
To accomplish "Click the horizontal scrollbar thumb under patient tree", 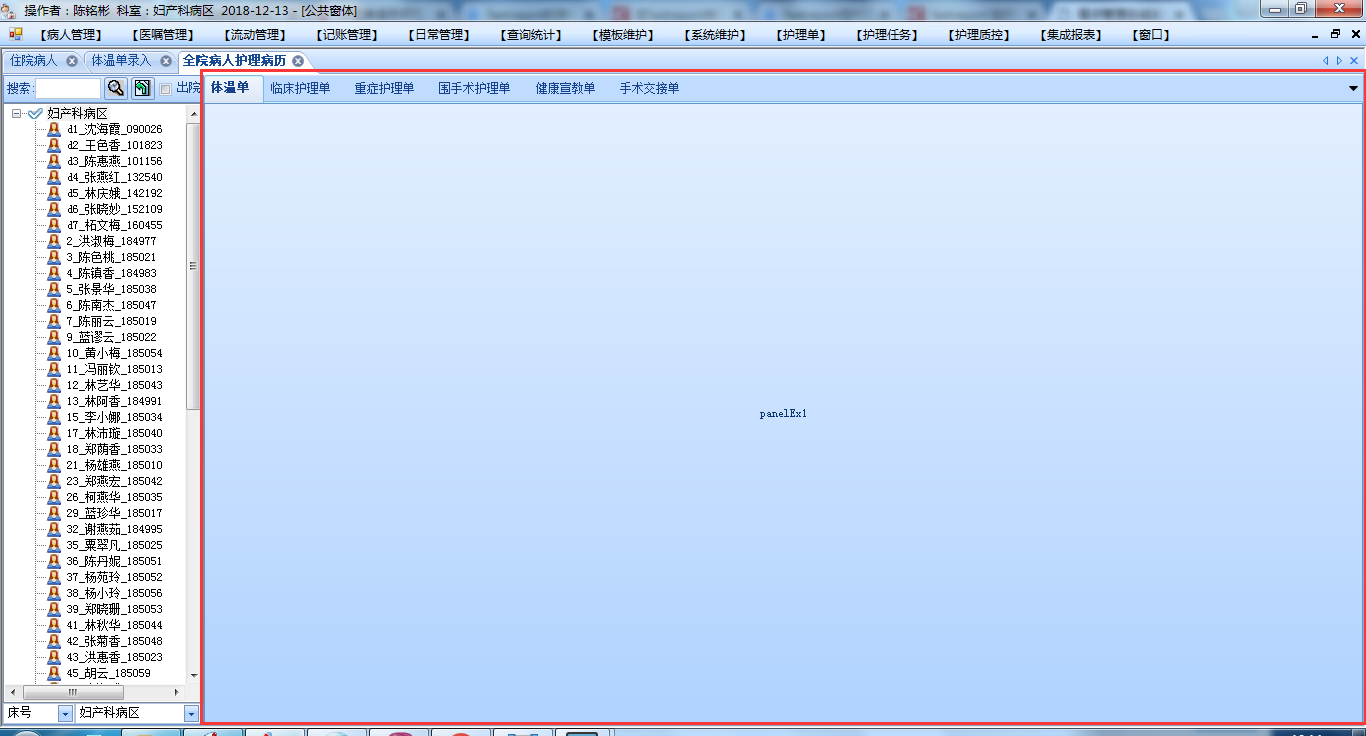I will coord(72,692).
